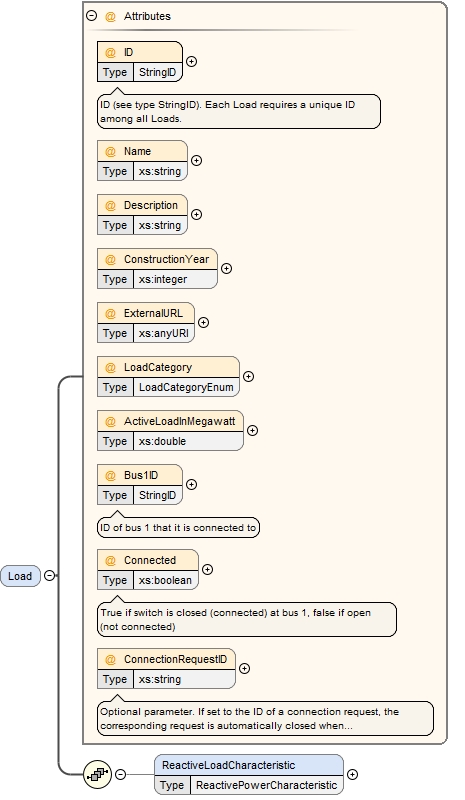
Task: Expand the ActiveLoadInMegawatt plus icon
Action: coord(252,431)
